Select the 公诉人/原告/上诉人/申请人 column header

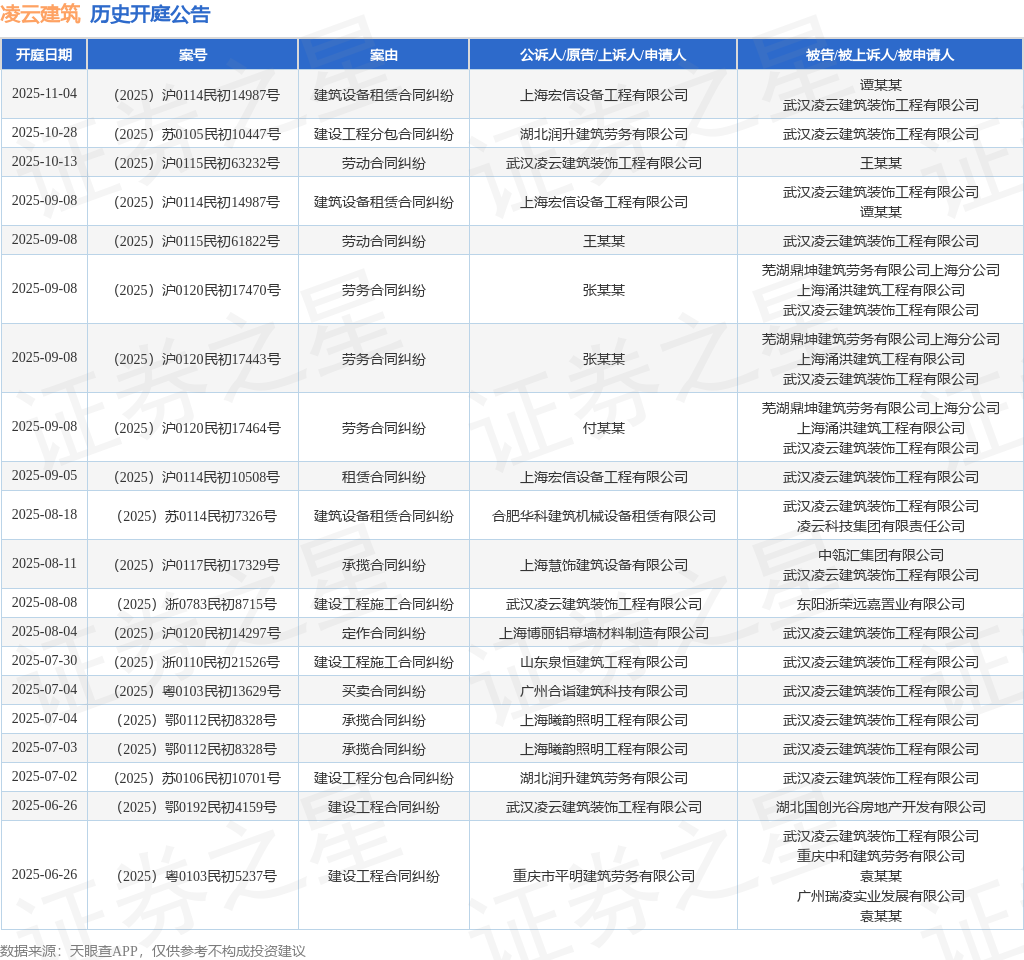tap(603, 55)
